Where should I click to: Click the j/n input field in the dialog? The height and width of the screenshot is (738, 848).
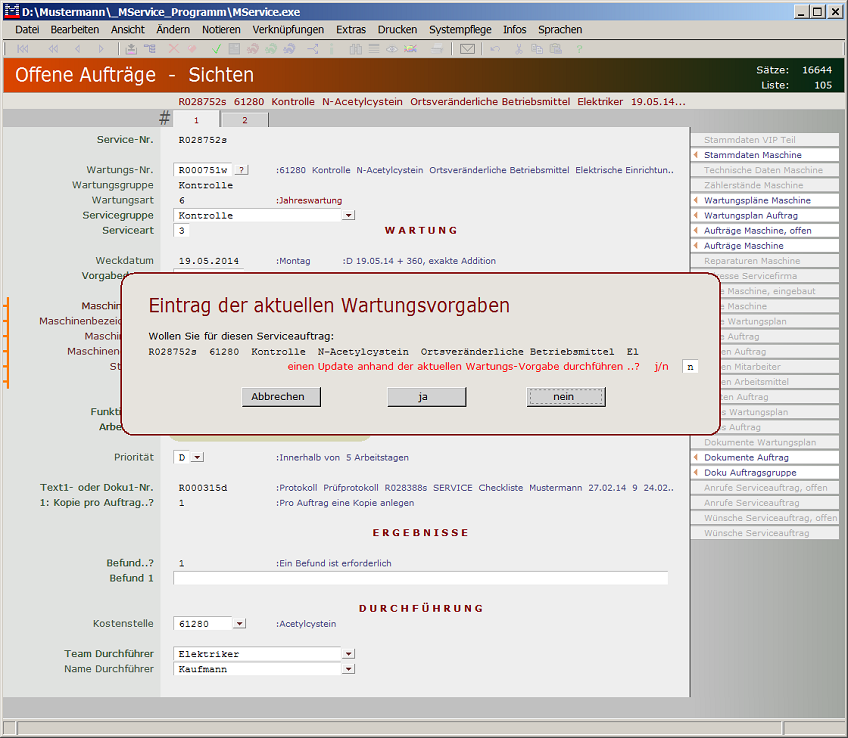click(689, 367)
